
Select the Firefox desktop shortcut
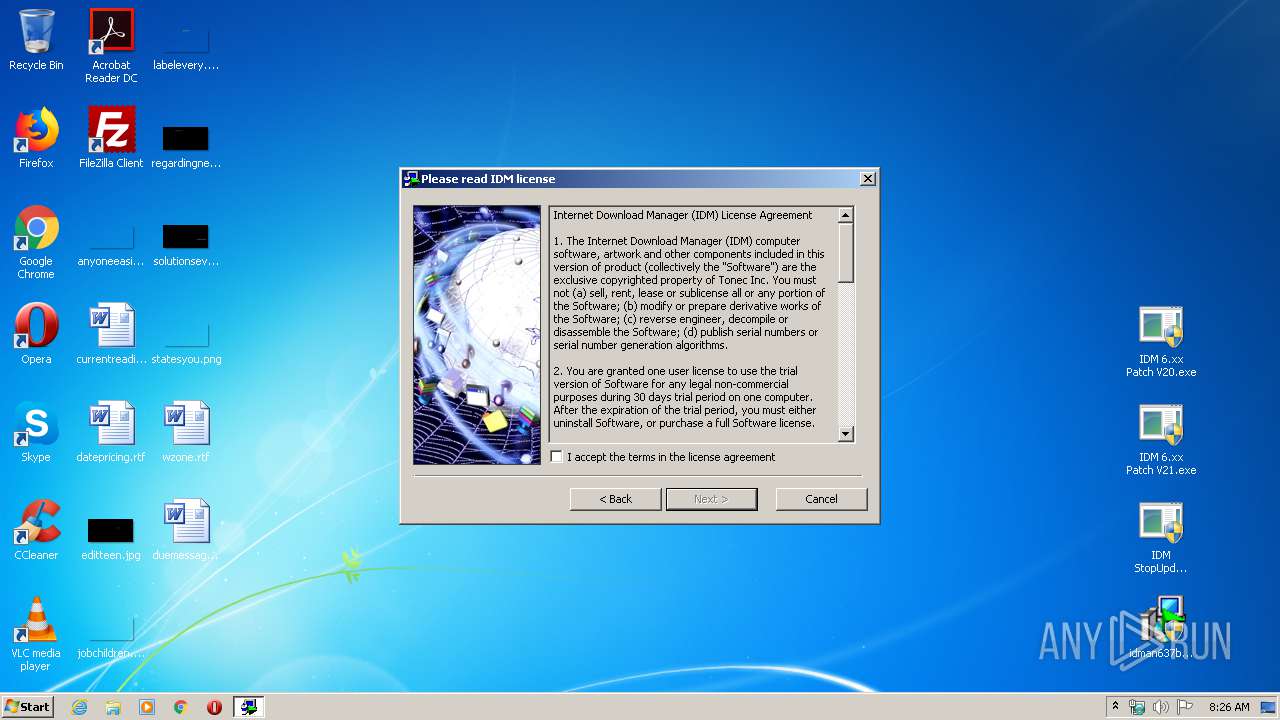[x=36, y=138]
